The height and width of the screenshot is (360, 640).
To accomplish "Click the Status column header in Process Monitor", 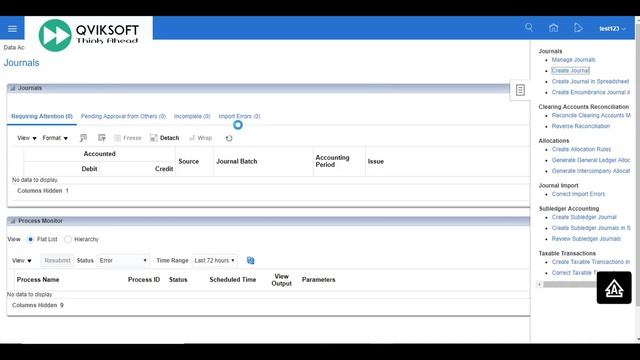I will [x=178, y=280].
